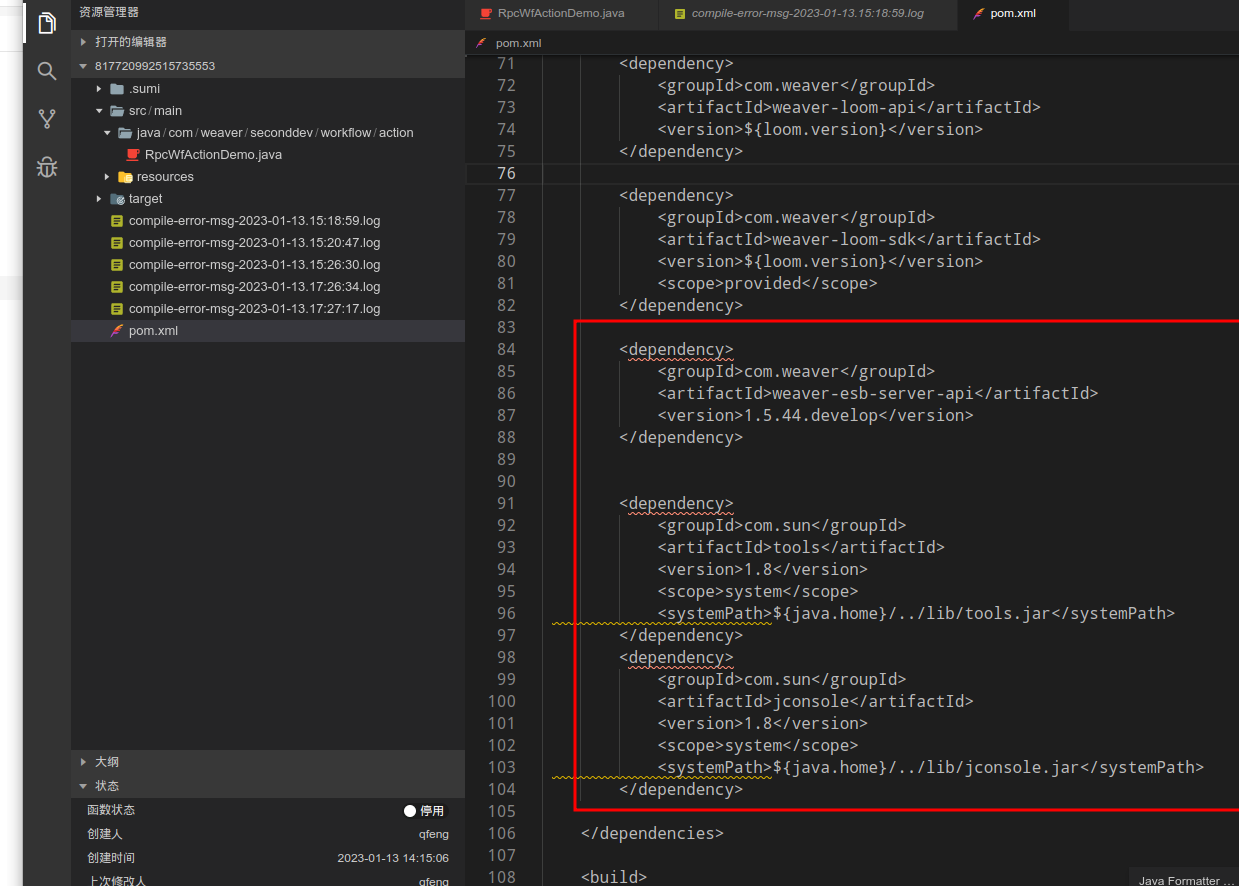Expand the resources folder arrow

tap(107, 177)
